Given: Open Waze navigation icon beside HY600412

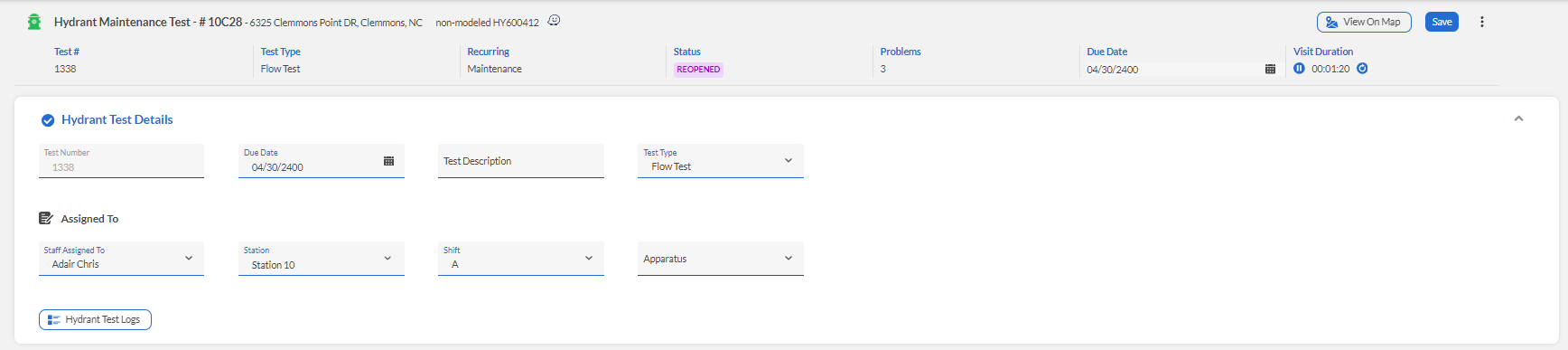Looking at the screenshot, I should coord(554,21).
